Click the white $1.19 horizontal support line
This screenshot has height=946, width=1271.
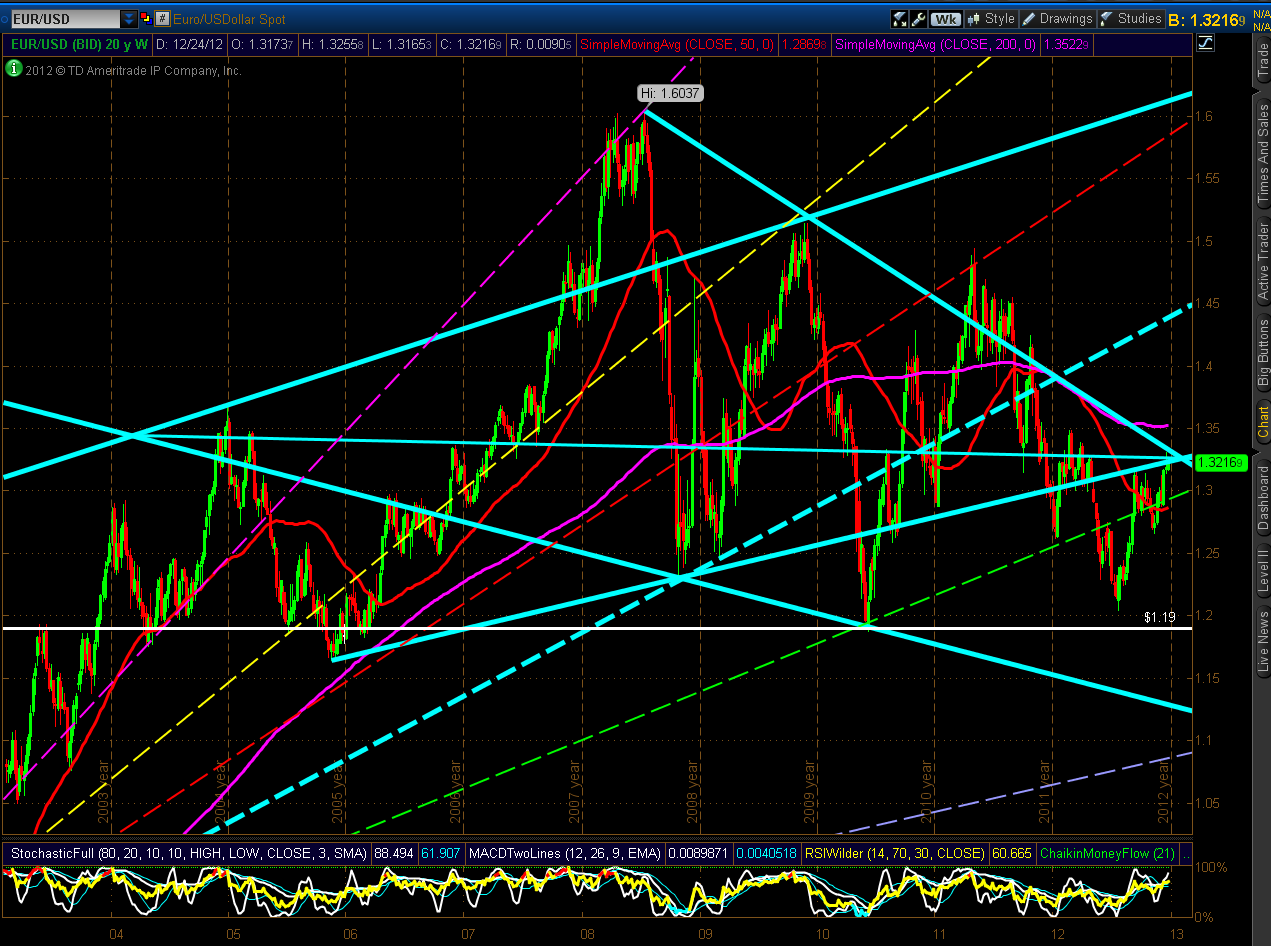(x=596, y=628)
